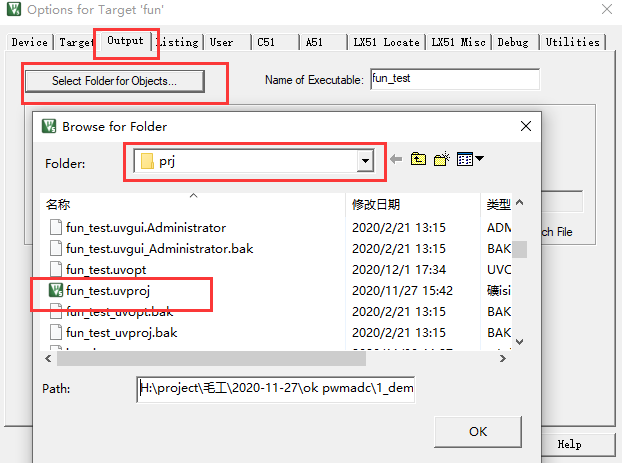Open the Utilities tab
The width and height of the screenshot is (622, 463).
coord(572,42)
